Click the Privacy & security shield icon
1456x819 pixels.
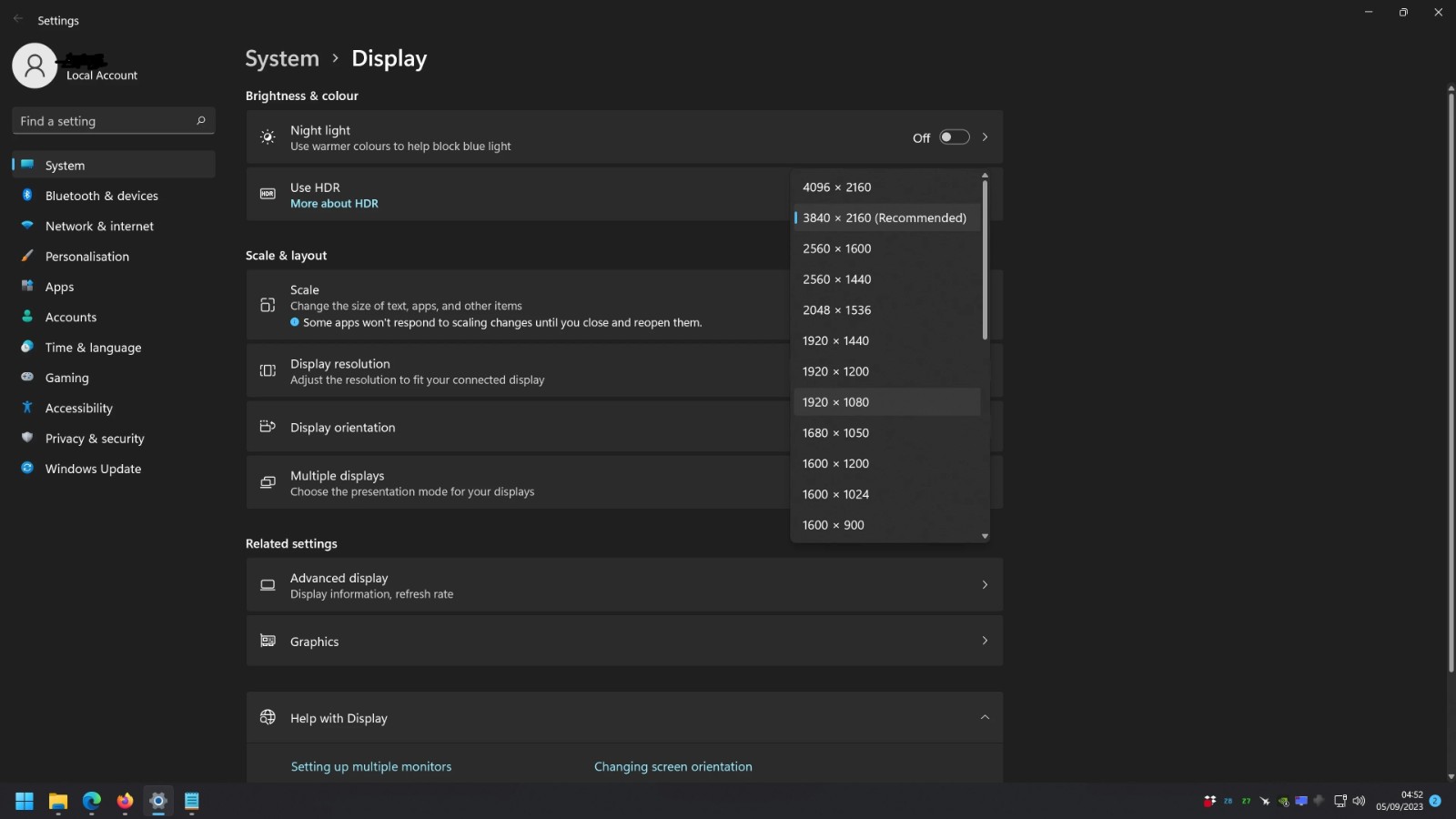27,438
